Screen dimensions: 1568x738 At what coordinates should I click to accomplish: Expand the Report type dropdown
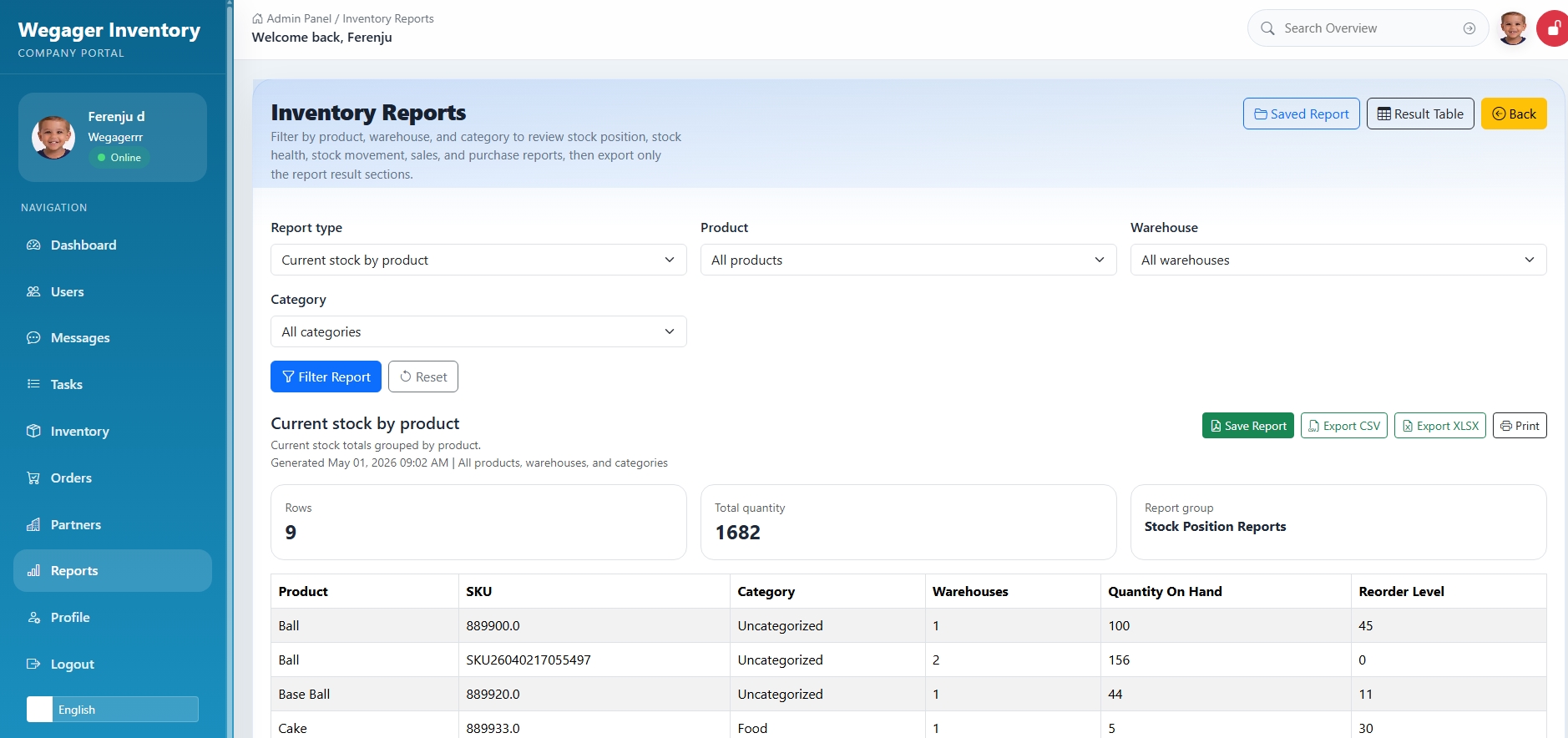tap(478, 260)
